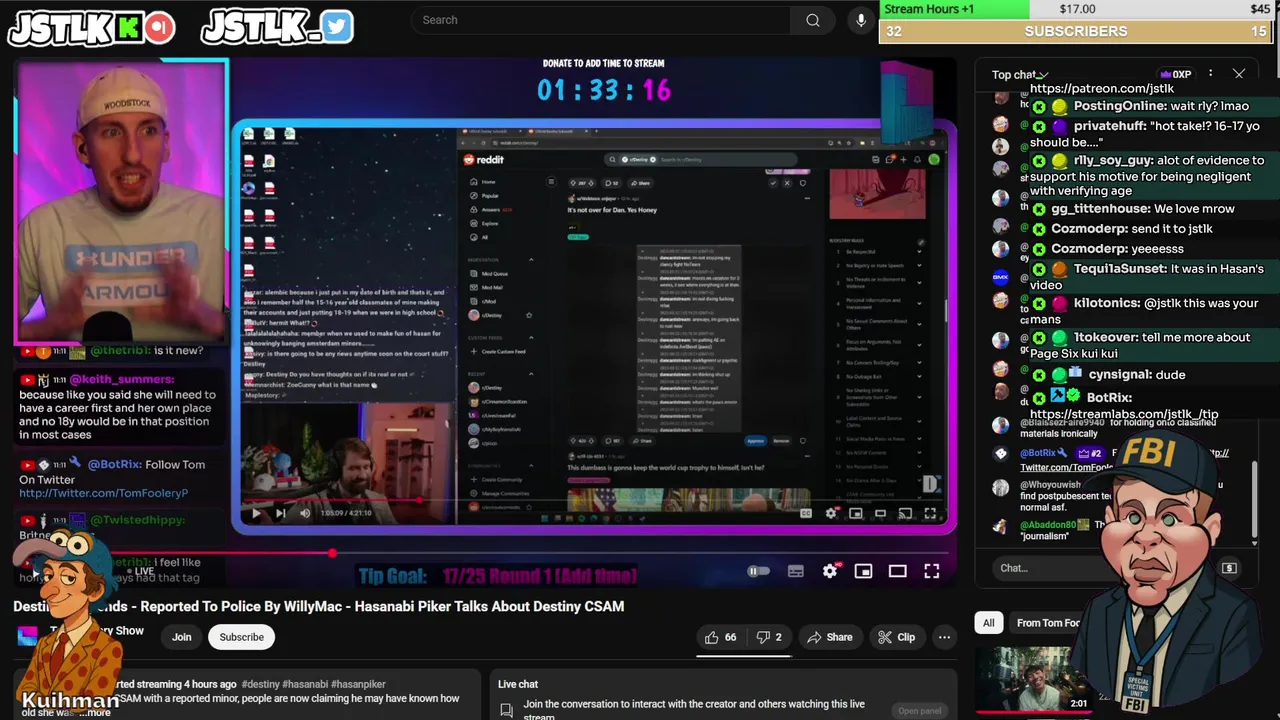Click DONATE TO ADD TIME TO STREAM text
The image size is (1280, 720).
603,63
